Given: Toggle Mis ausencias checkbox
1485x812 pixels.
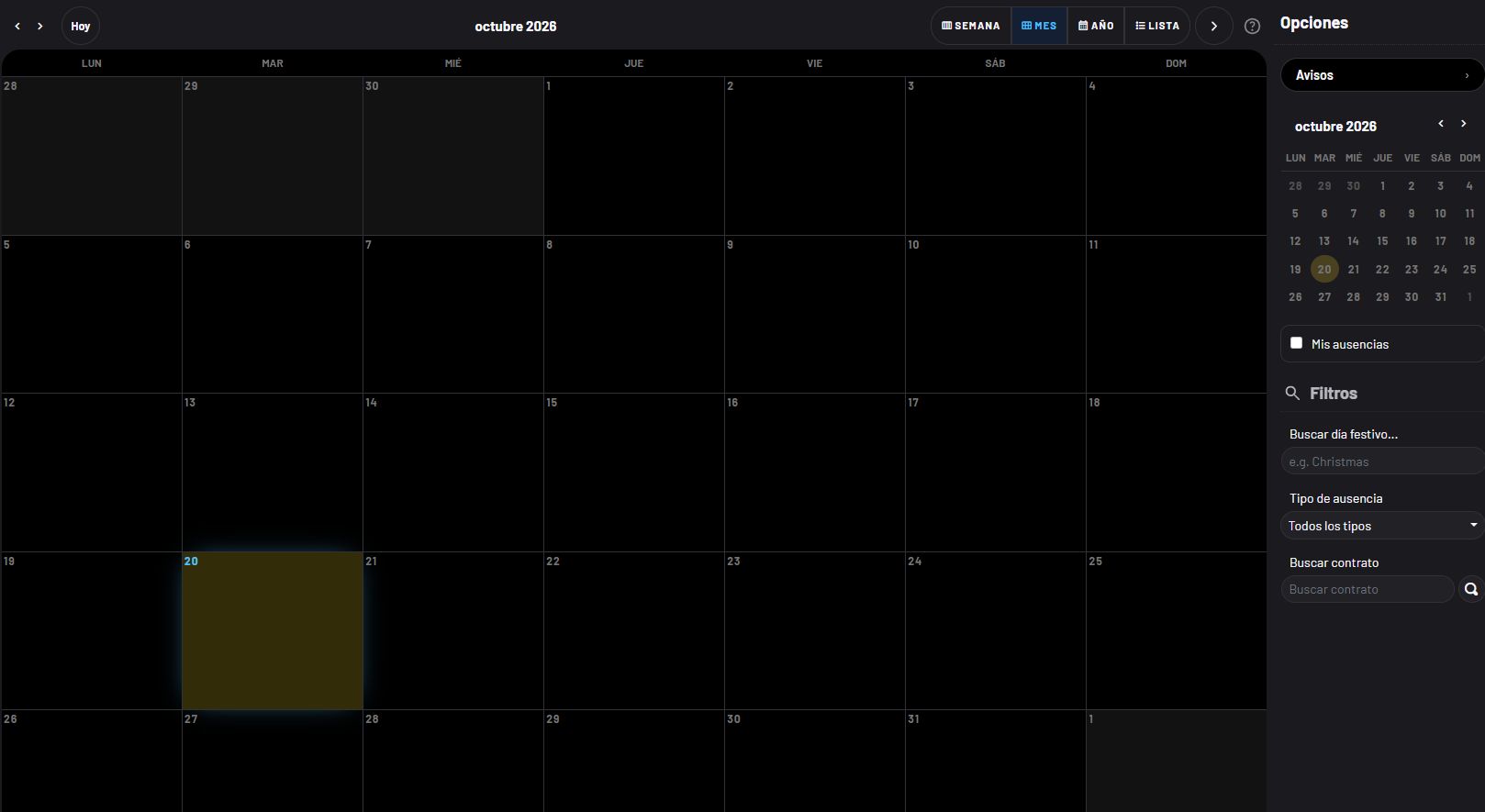Looking at the screenshot, I should [1296, 343].
